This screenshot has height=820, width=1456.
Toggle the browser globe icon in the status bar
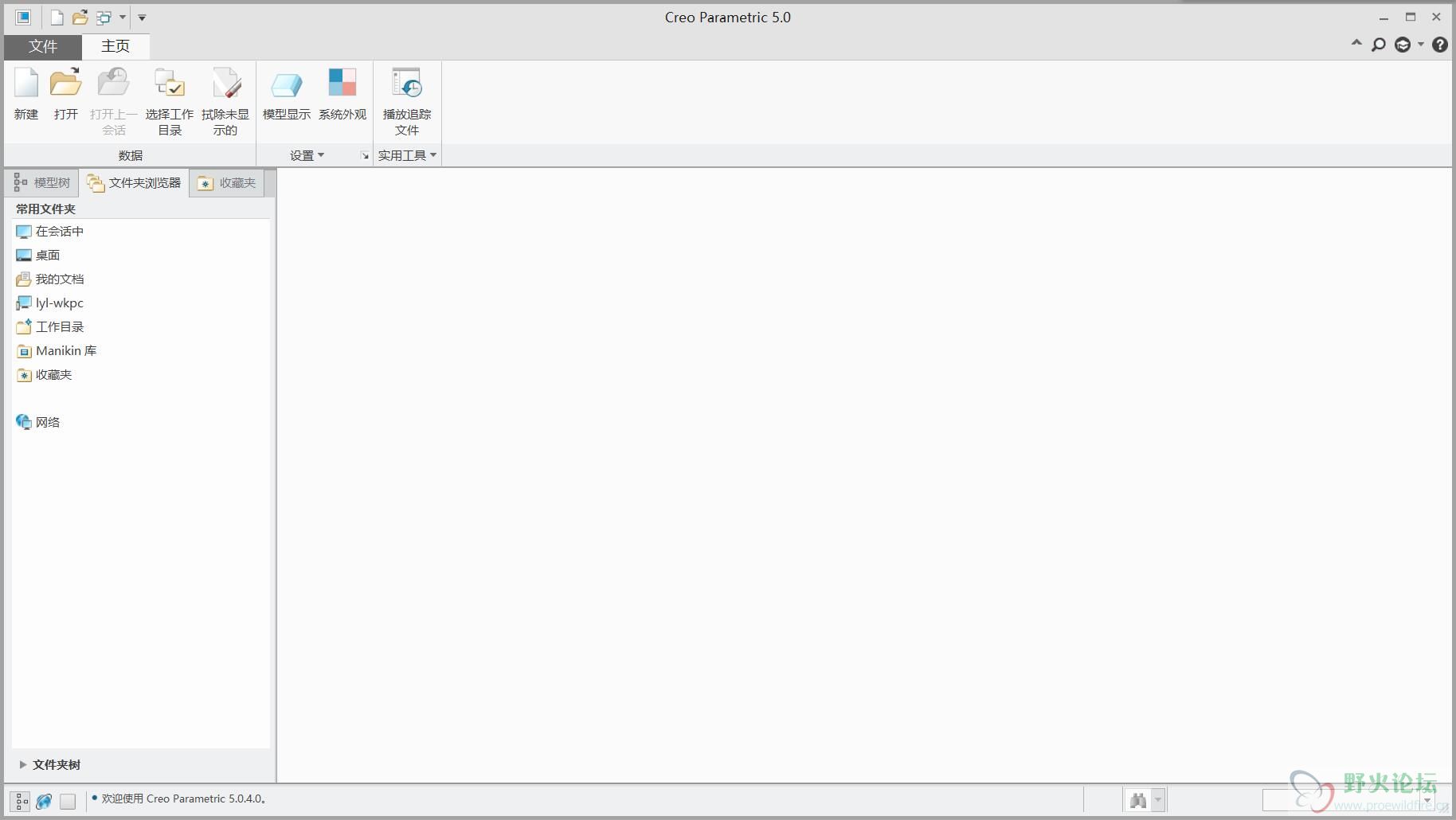[45, 801]
